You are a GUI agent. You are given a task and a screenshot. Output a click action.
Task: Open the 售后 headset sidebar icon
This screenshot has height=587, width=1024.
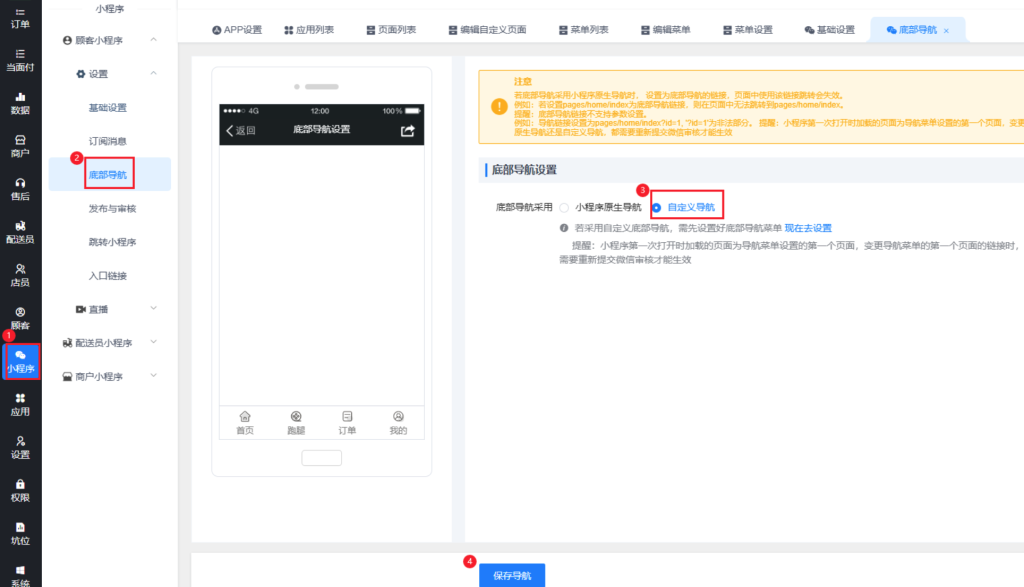20,189
